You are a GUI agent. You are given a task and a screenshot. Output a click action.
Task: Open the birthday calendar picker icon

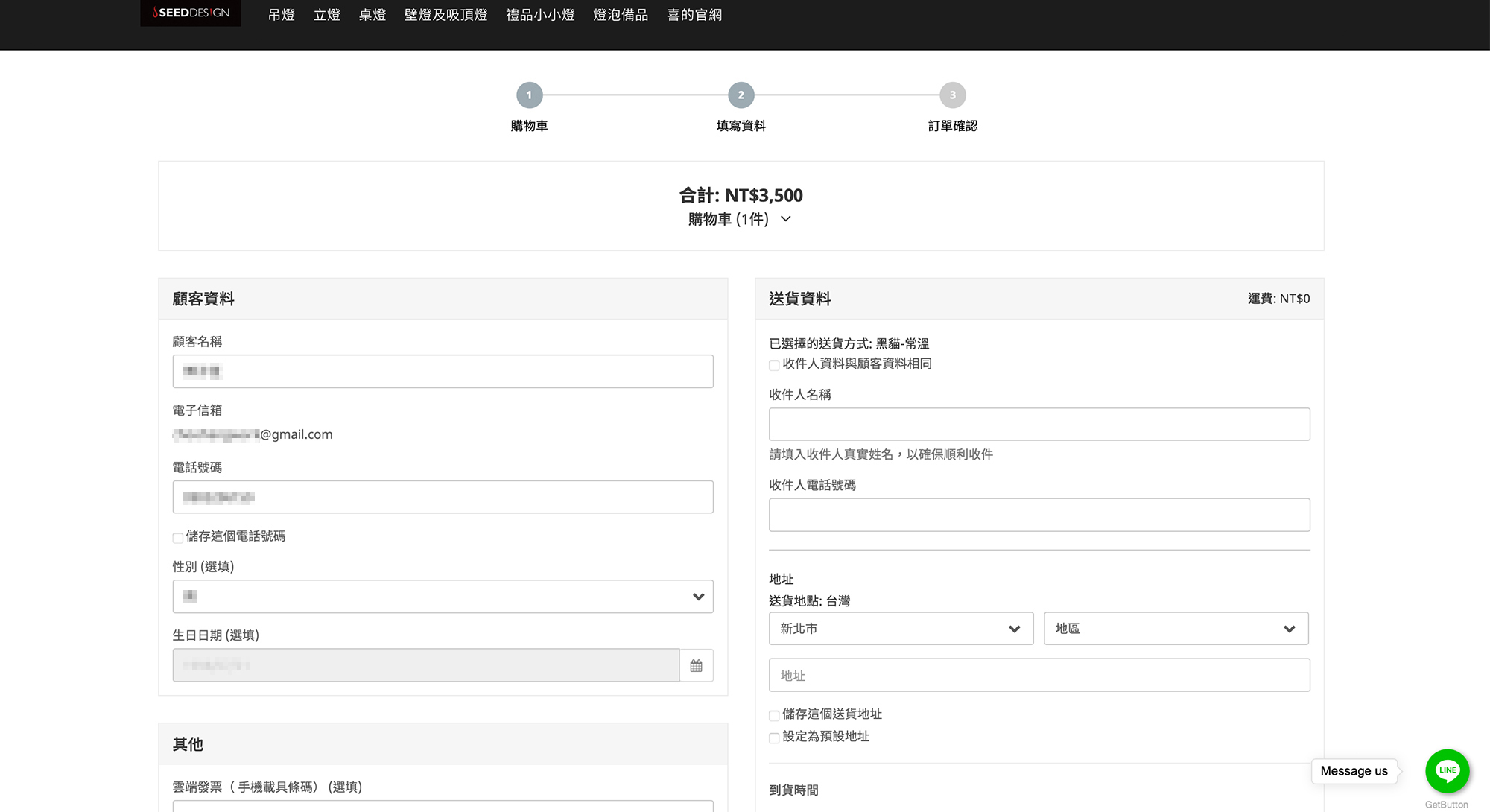click(696, 665)
